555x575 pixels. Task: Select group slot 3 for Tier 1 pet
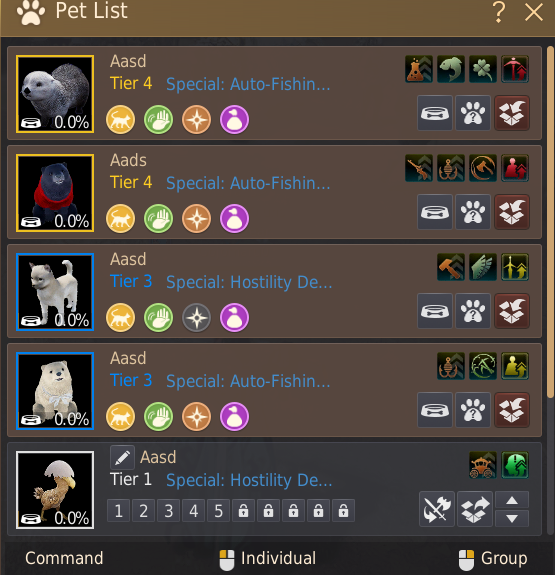(x=168, y=510)
